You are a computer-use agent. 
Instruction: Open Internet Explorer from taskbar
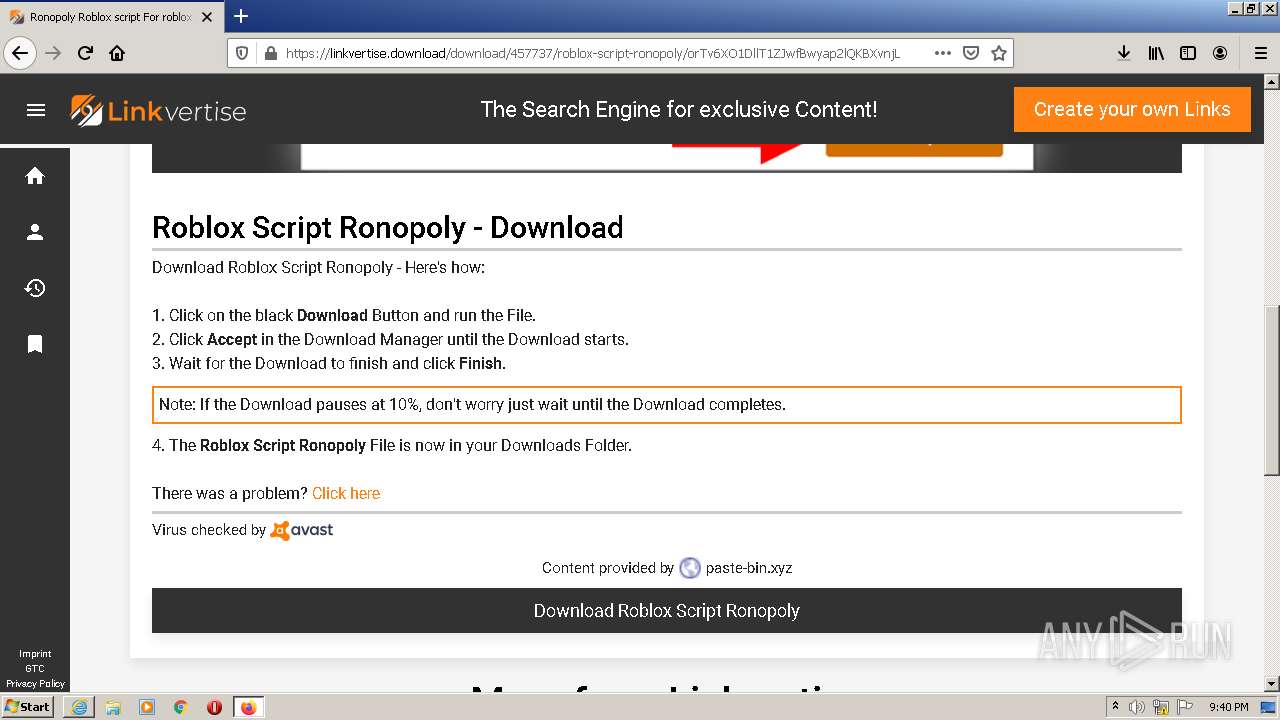[x=79, y=707]
